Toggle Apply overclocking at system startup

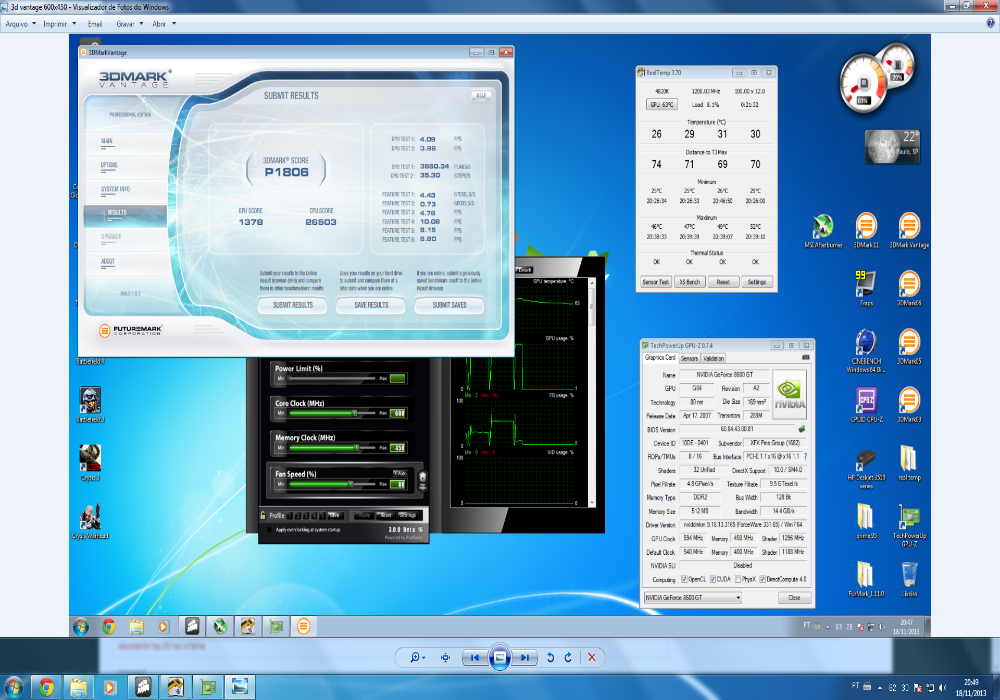[x=267, y=530]
